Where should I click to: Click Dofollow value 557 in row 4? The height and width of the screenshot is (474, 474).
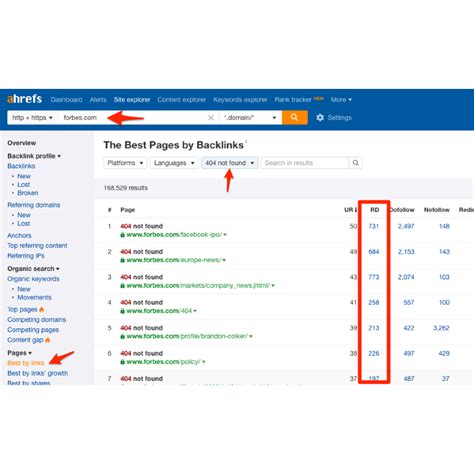point(409,302)
